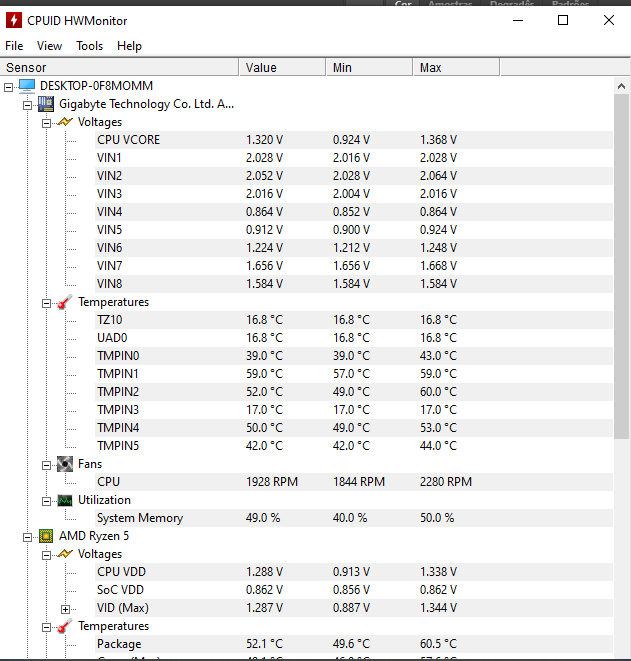The height and width of the screenshot is (661, 631).
Task: Open the File menu
Action: [x=14, y=46]
